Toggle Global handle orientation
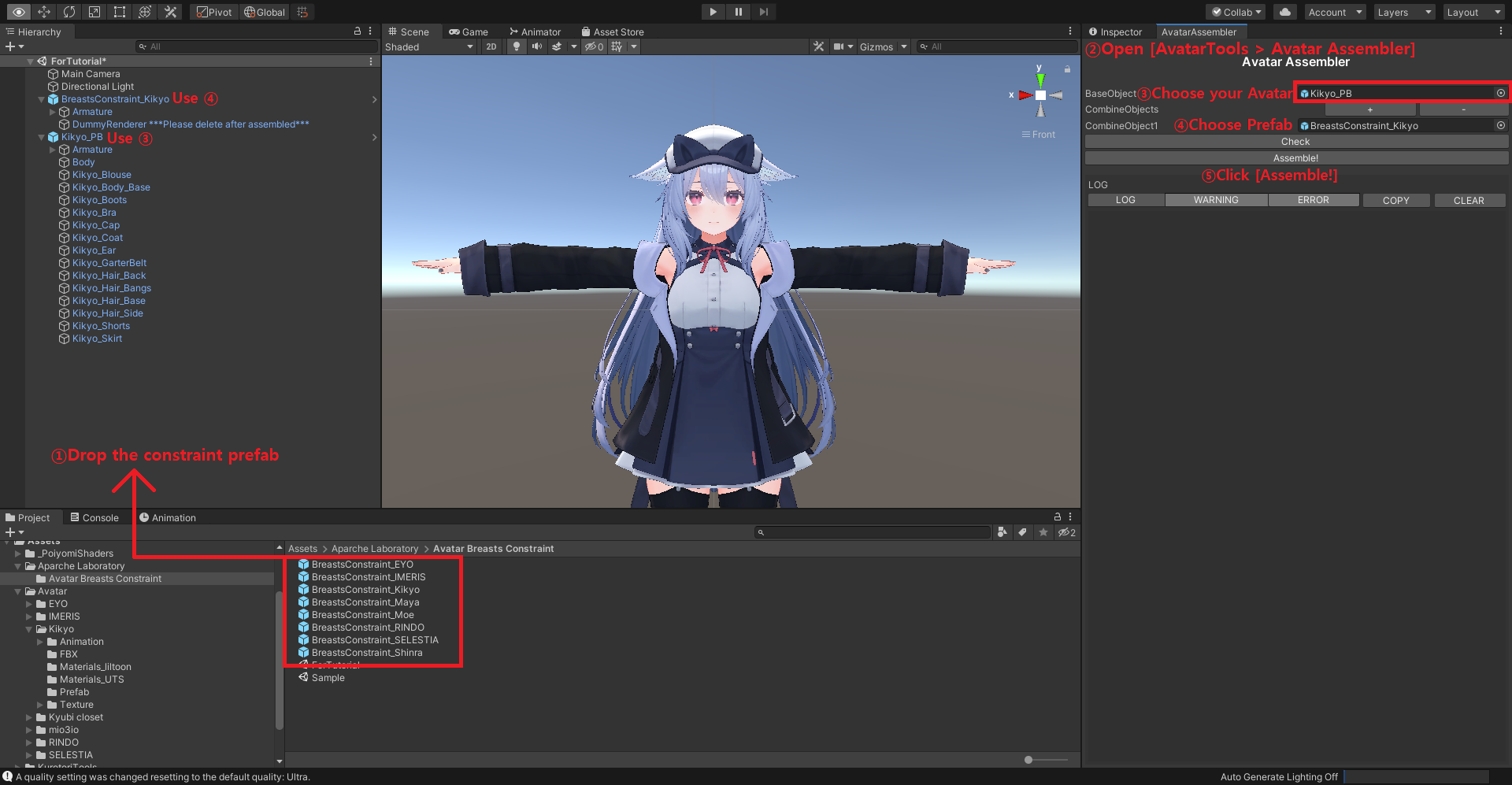 point(265,12)
